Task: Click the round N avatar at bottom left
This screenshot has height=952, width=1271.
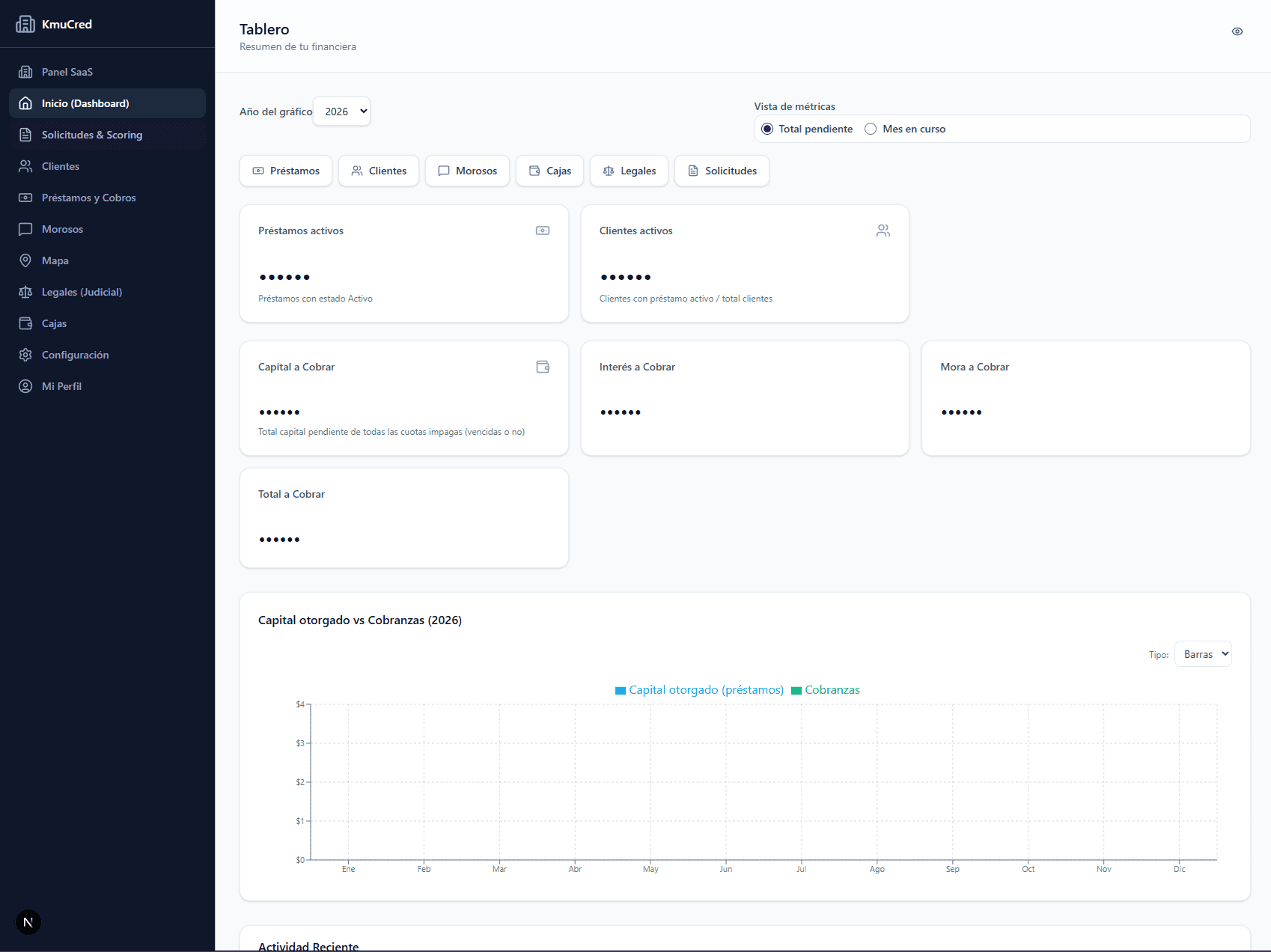Action: point(28,922)
